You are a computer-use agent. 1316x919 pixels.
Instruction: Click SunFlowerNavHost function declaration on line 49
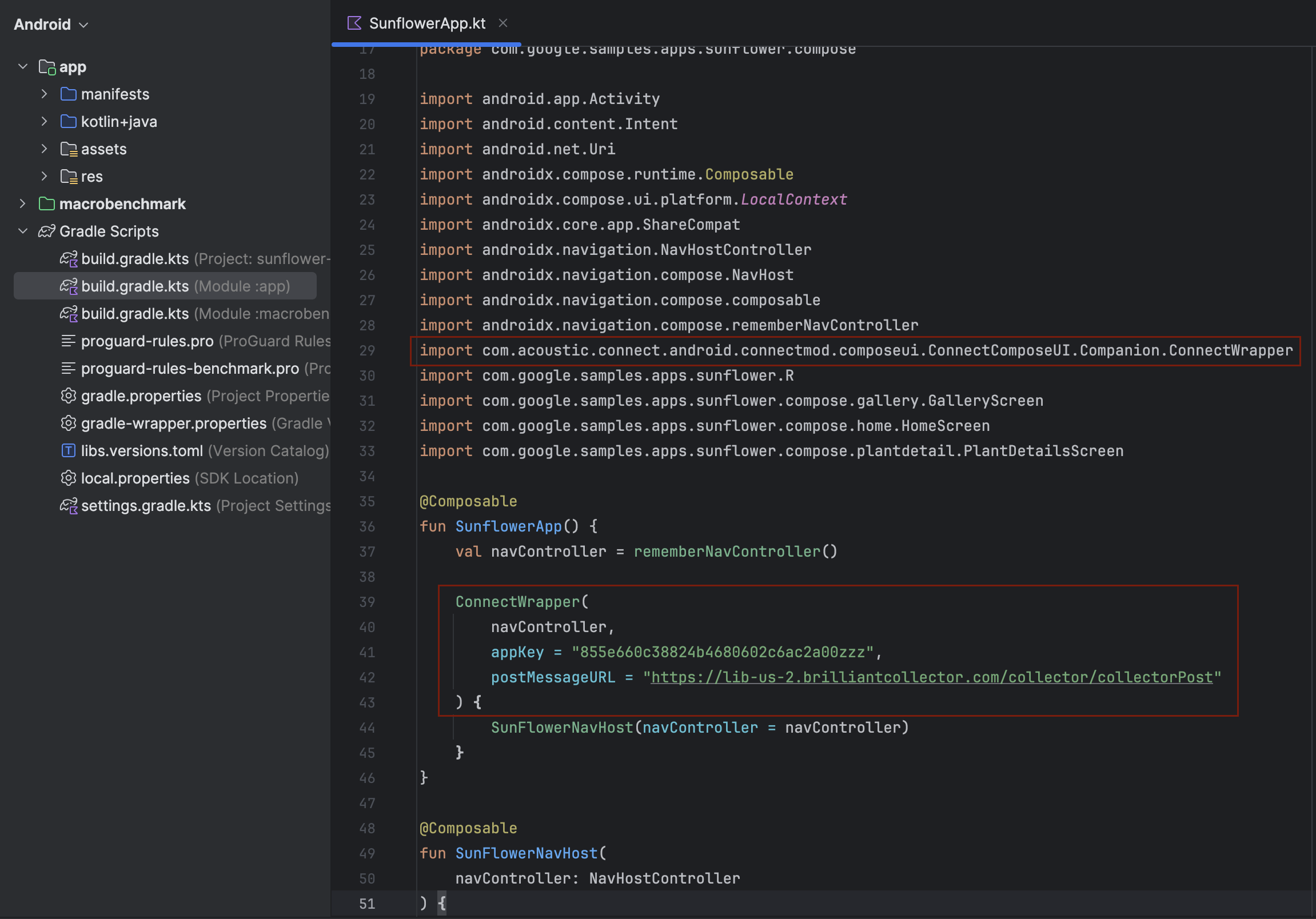click(x=526, y=854)
